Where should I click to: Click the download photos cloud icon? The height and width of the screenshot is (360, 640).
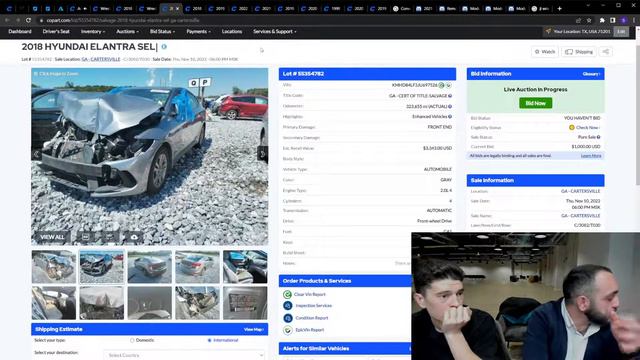pos(134,237)
